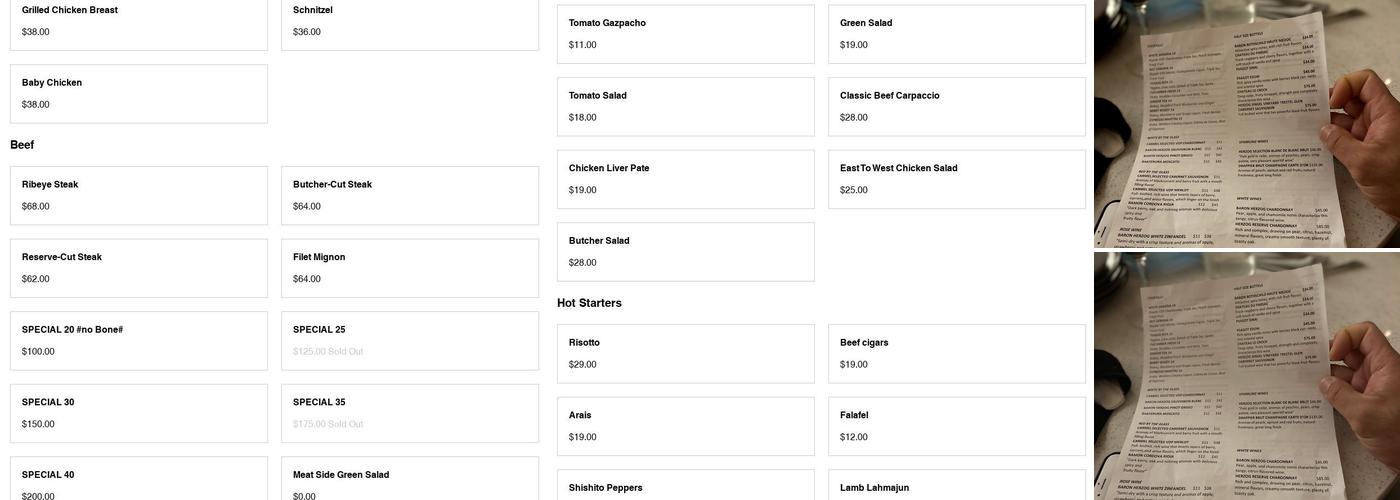Select the Tomato Gazpacho starter
The width and height of the screenshot is (1400, 500).
pyautogui.click(x=686, y=34)
